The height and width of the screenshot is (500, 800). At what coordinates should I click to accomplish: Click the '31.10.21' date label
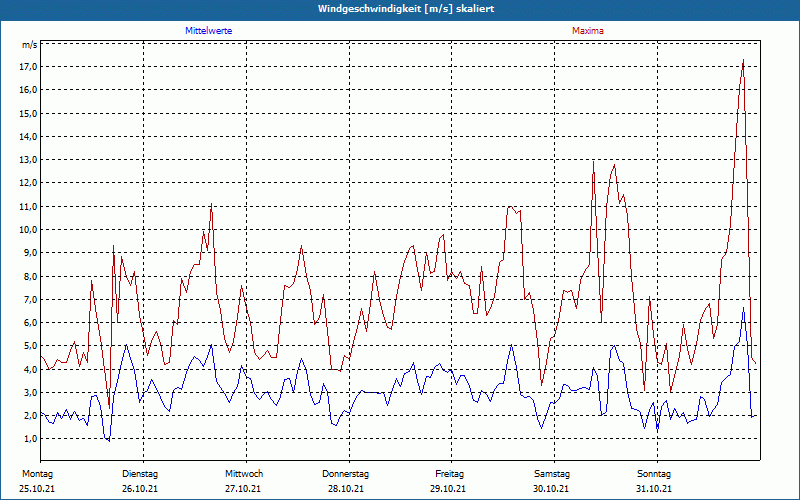[654, 489]
